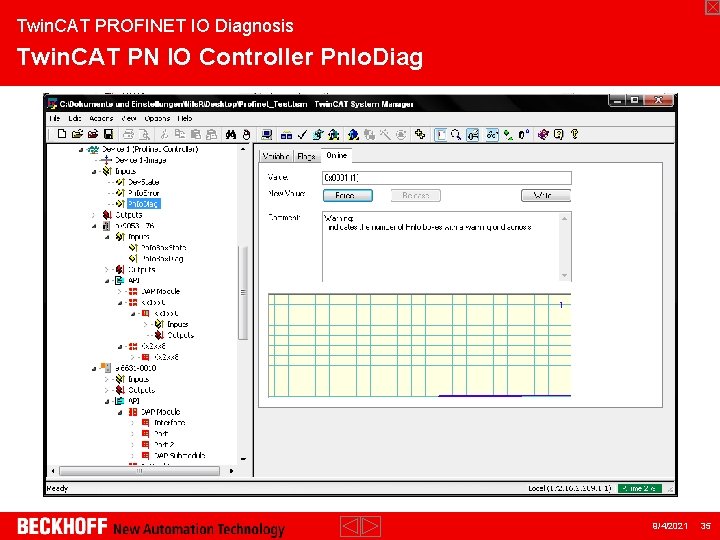The height and width of the screenshot is (540, 720).
Task: Click the Force button
Action: pyautogui.click(x=348, y=196)
